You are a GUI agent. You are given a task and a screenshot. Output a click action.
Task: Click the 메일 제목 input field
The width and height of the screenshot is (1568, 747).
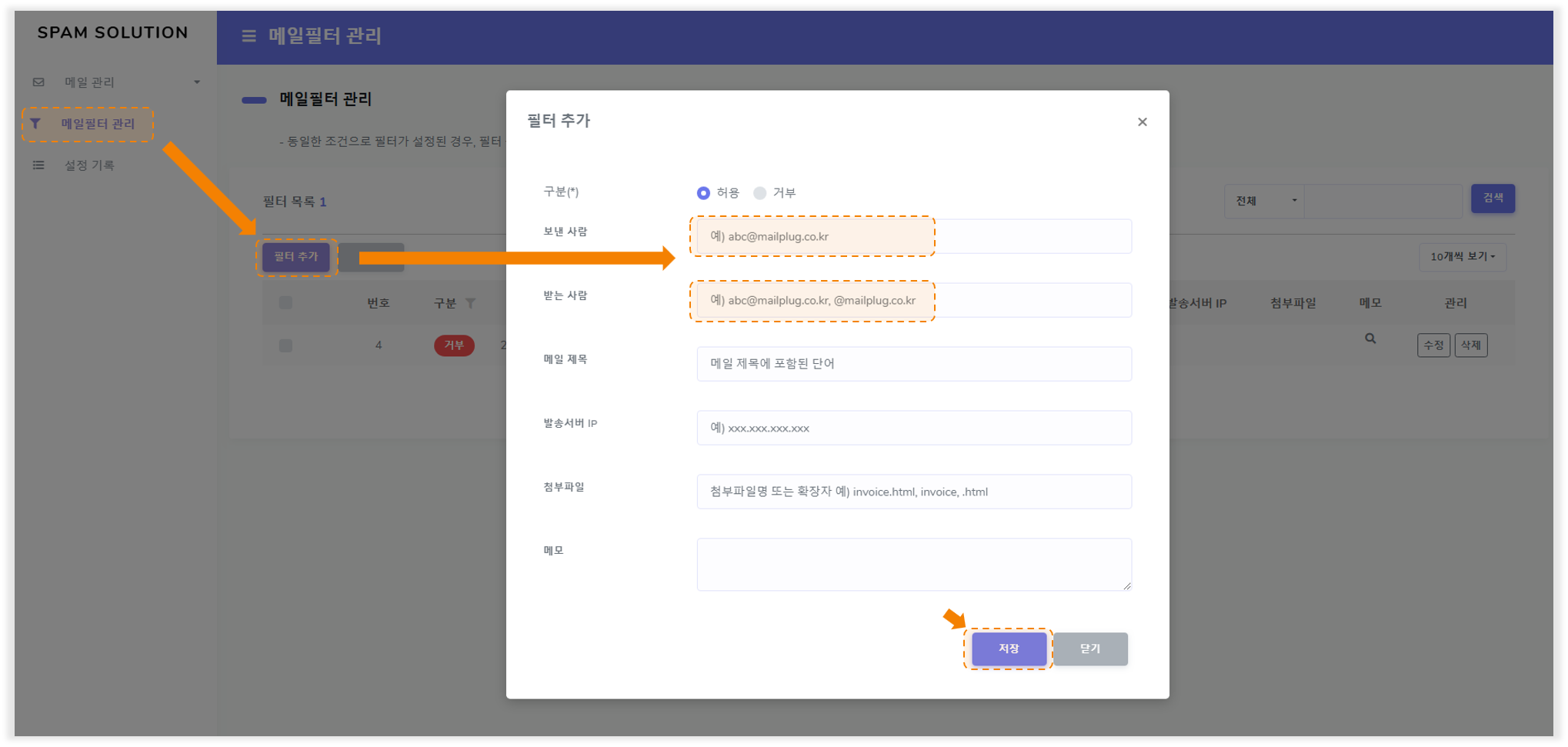tap(914, 364)
